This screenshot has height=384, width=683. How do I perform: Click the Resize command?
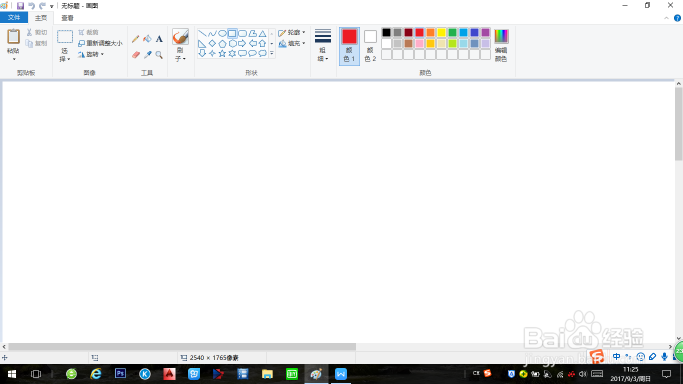point(100,43)
